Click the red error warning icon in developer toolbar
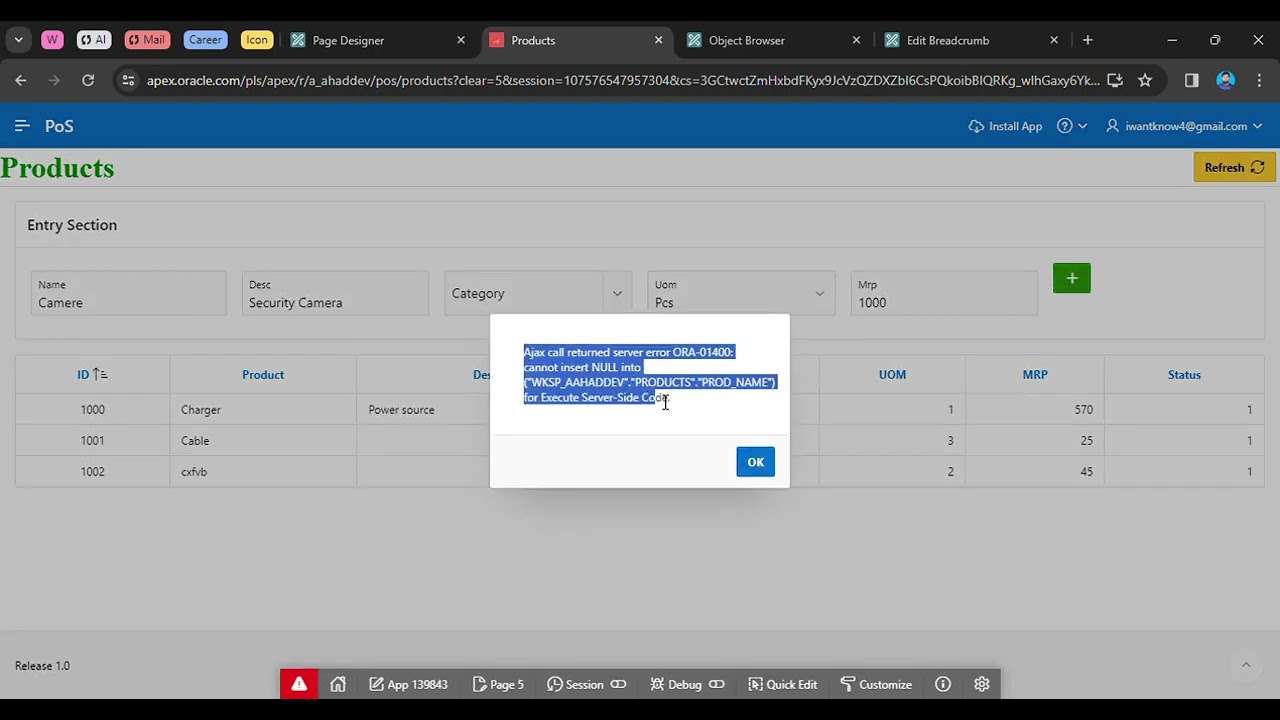 coord(299,684)
